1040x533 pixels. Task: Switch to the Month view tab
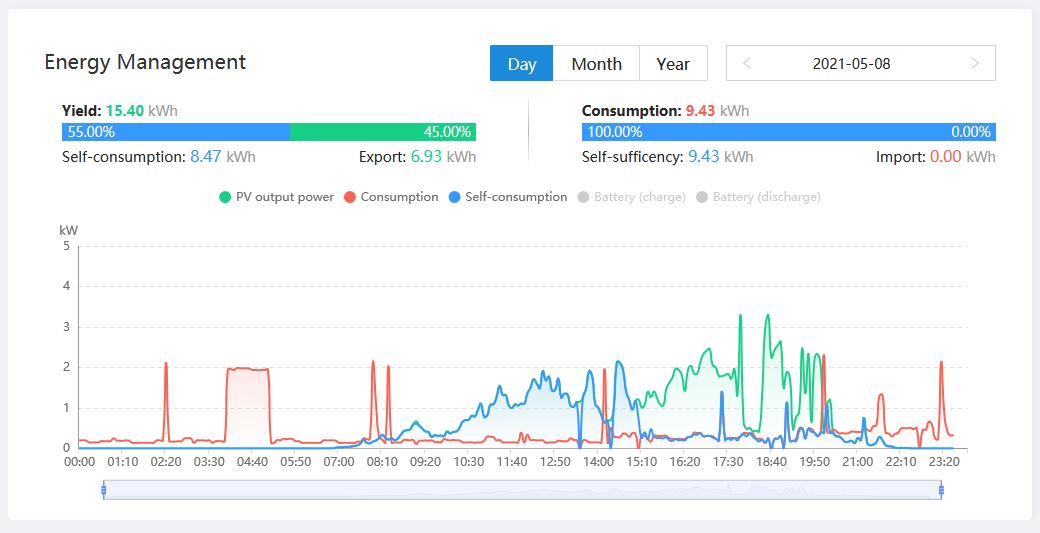(596, 64)
